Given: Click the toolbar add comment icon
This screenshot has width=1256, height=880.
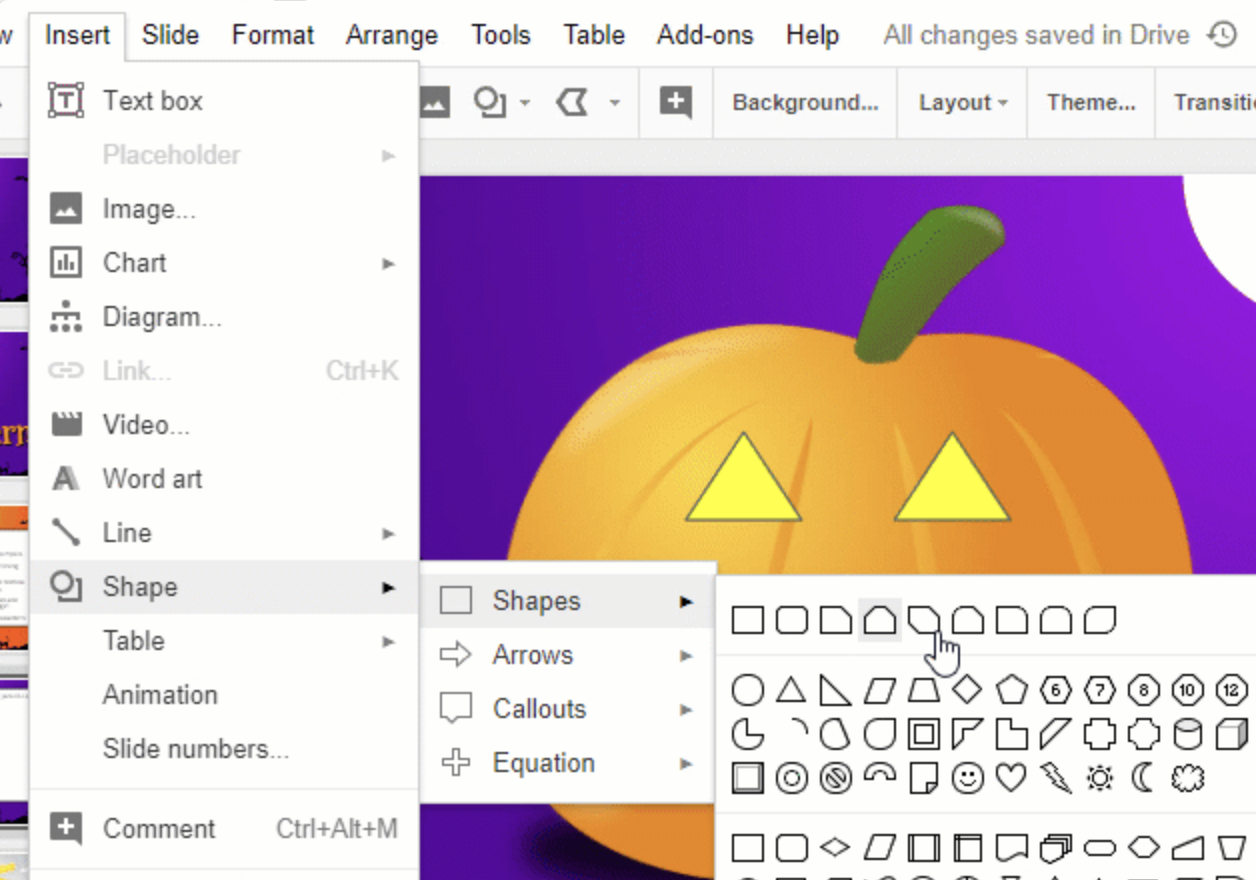Looking at the screenshot, I should pos(676,102).
